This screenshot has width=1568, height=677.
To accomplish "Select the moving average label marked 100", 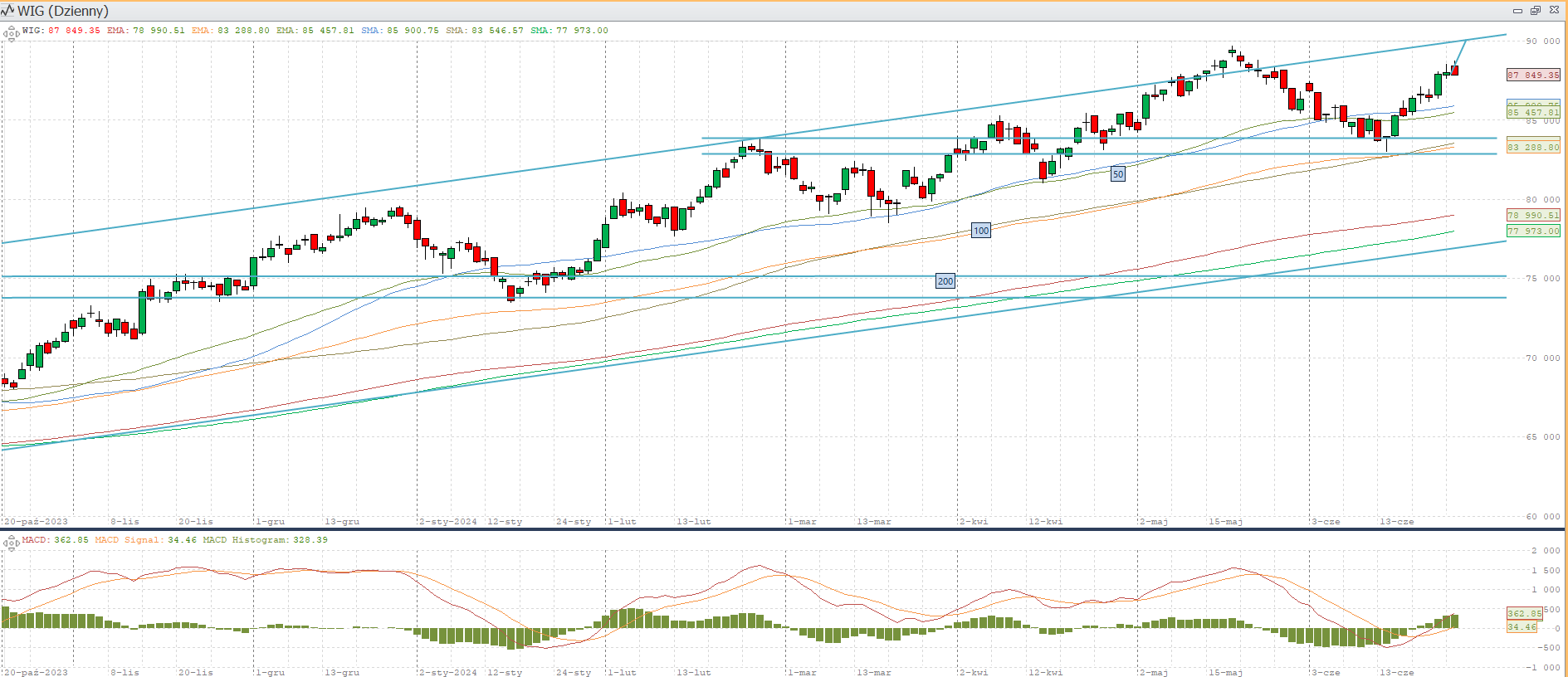I will coord(981,231).
